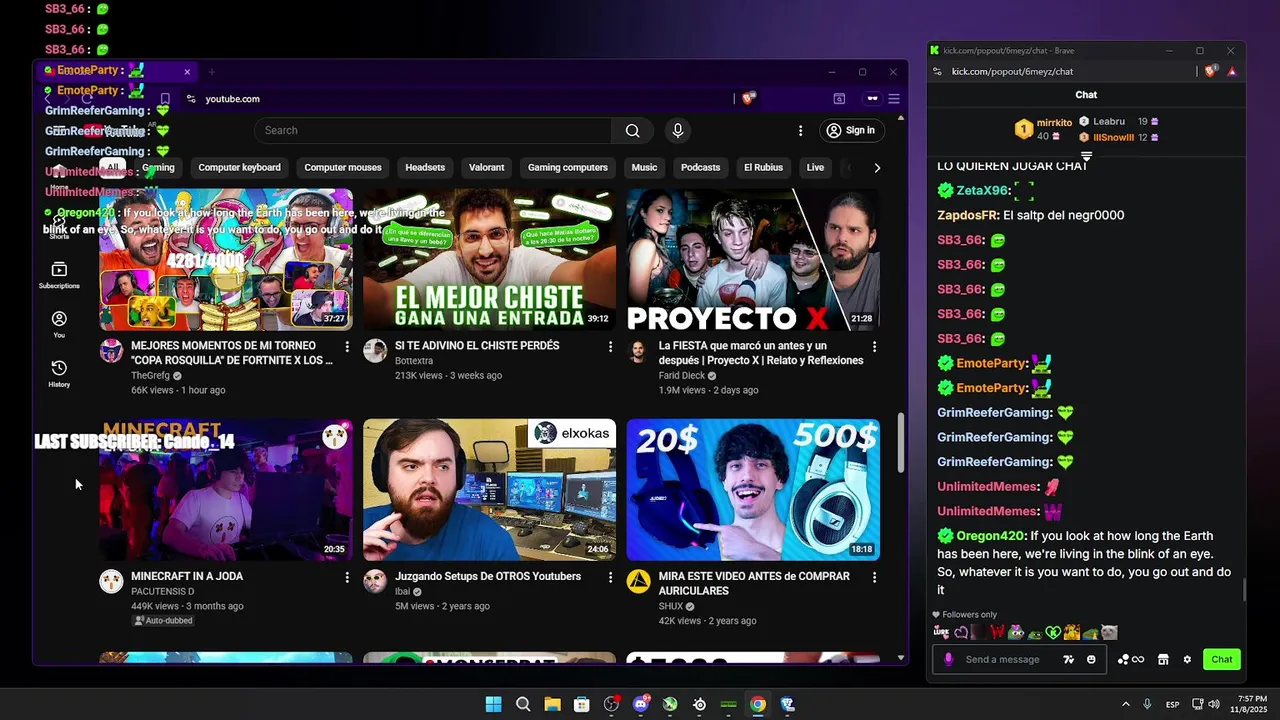1280x720 pixels.
Task: Open options for Juzgando Setups video
Action: coord(610,577)
